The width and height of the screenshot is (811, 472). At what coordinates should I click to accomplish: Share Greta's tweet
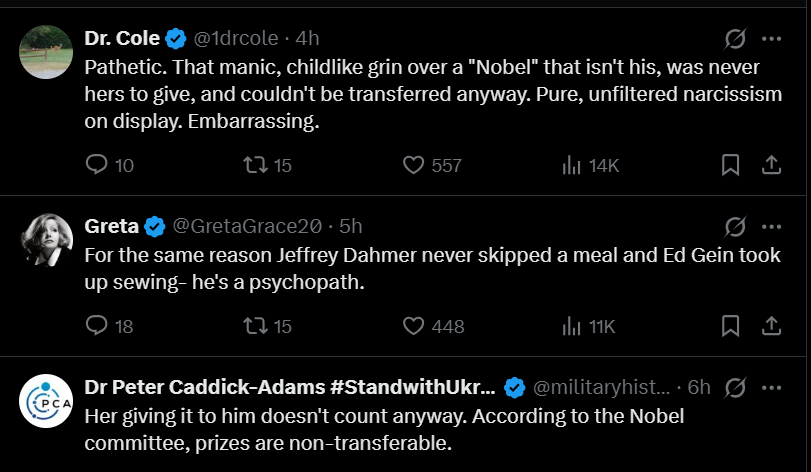tap(772, 325)
